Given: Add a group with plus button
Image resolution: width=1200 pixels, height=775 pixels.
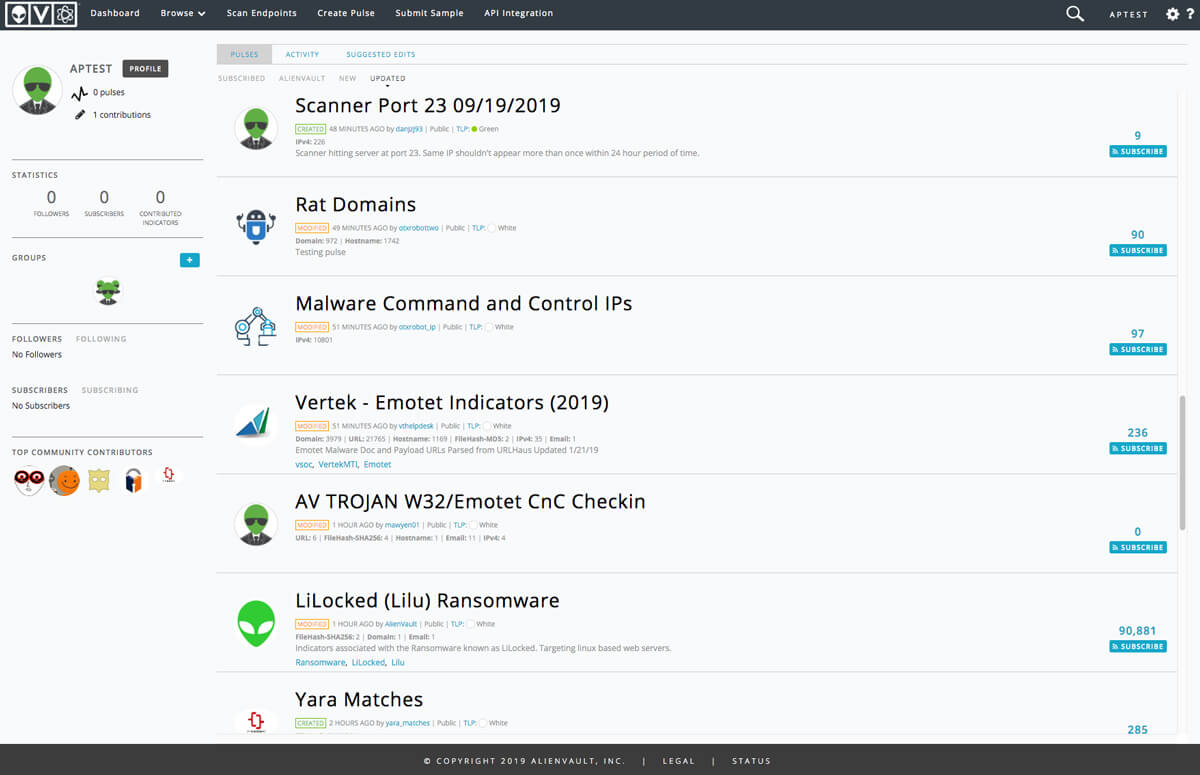Looking at the screenshot, I should [x=190, y=260].
